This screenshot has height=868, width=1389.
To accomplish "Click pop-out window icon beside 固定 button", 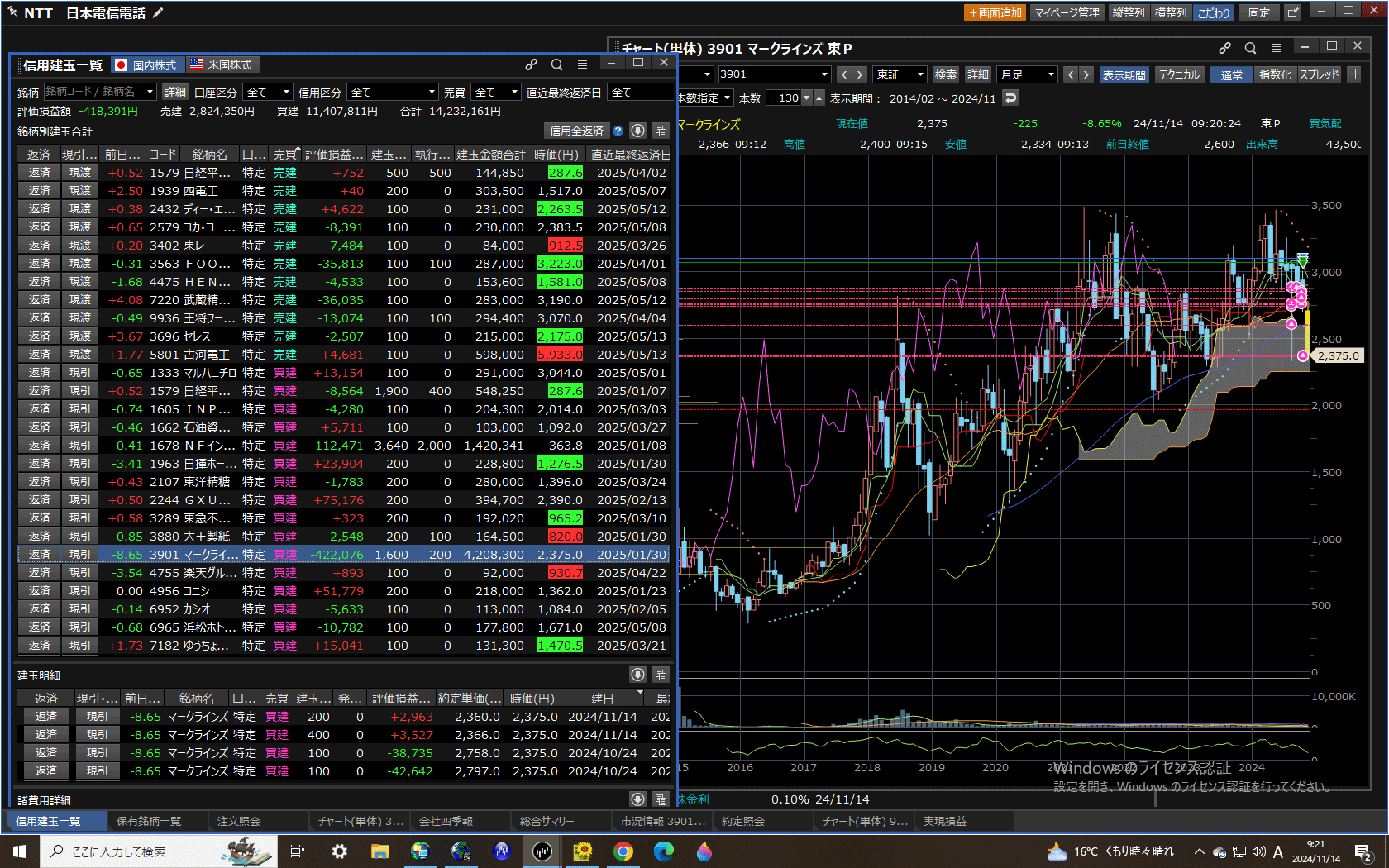I will (1293, 12).
